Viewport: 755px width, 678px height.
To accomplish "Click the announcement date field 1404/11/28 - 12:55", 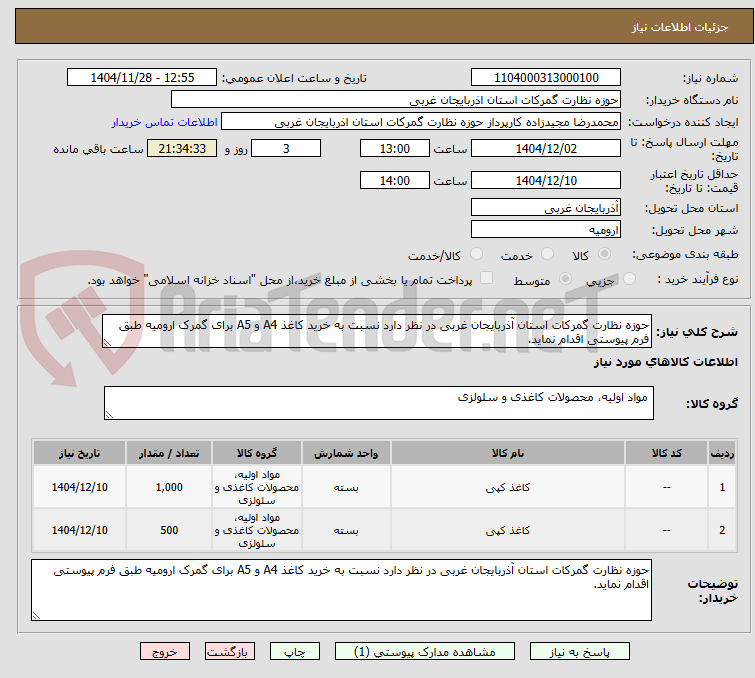I will click(142, 78).
